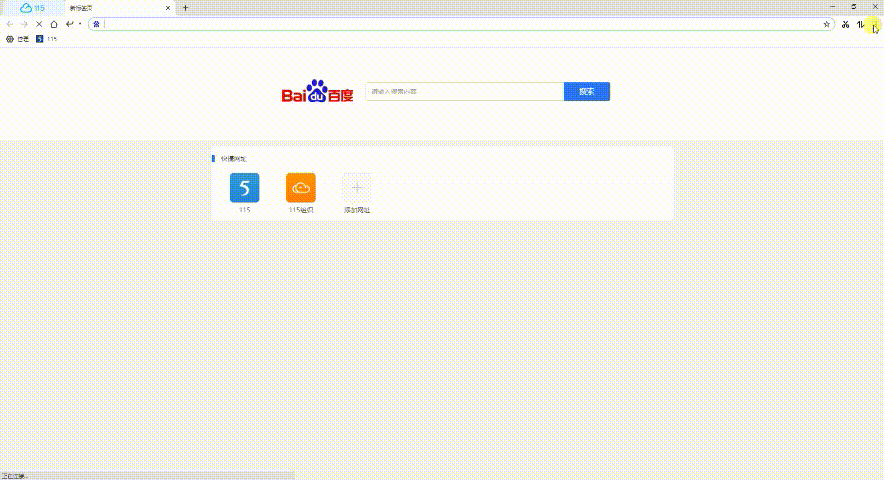Viewport: 884px width, 480px height.
Task: Click the undo closed tab arrow
Action: 69,24
